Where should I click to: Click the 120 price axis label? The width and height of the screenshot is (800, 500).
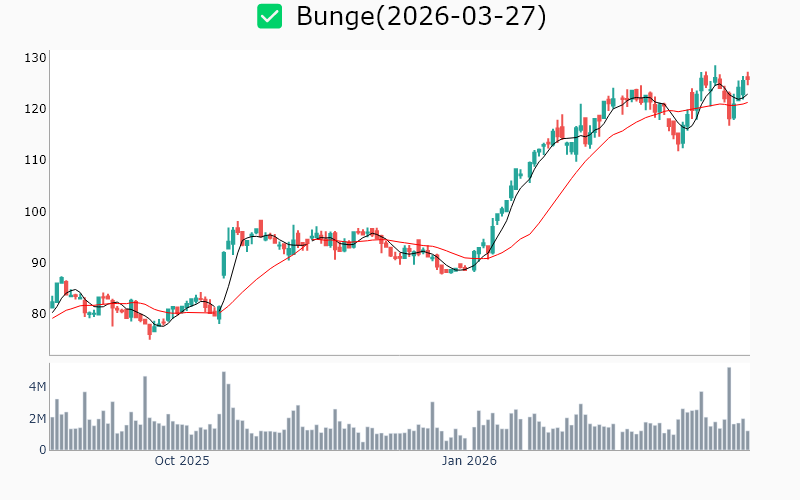point(36,109)
